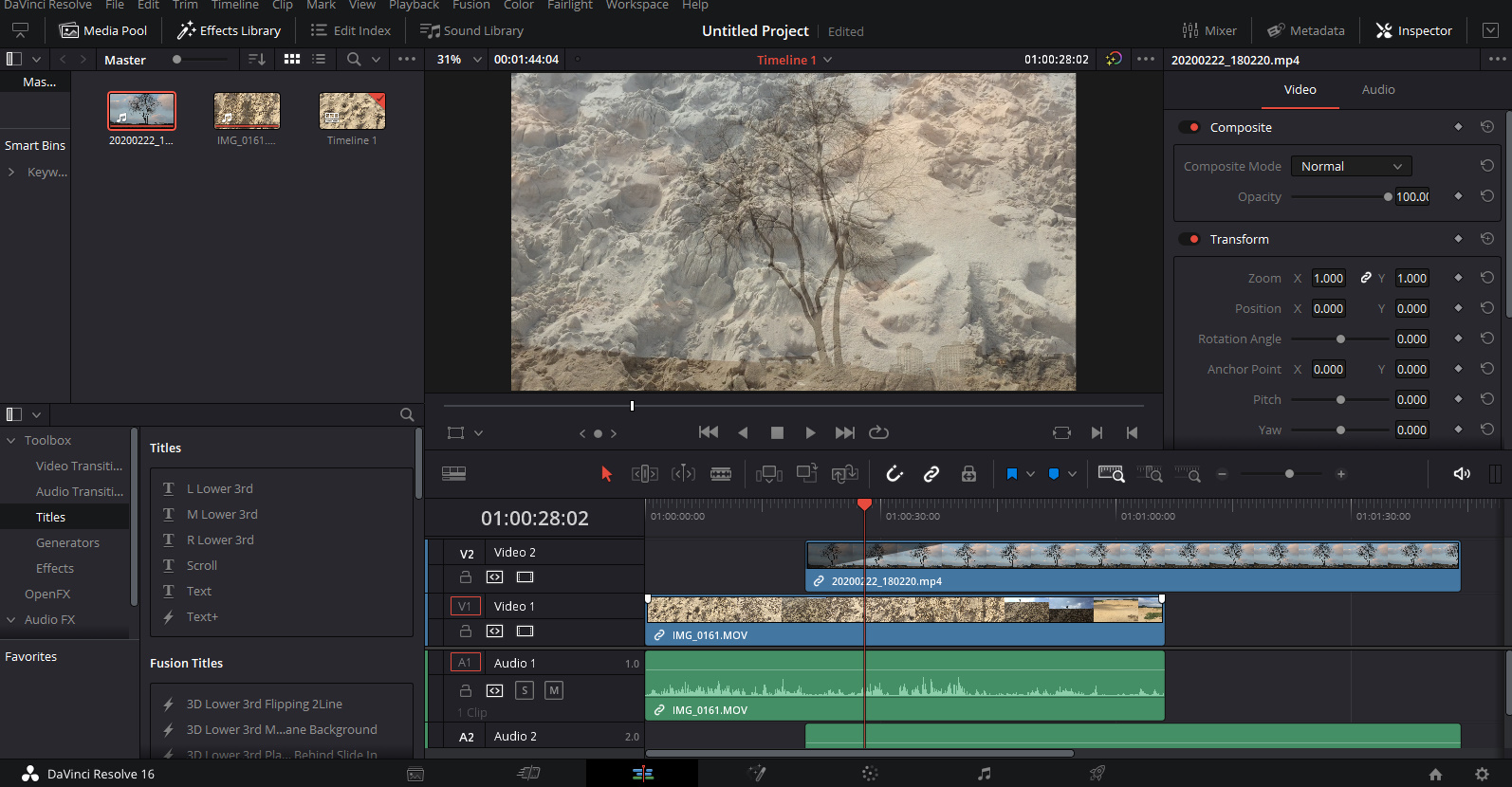Toggle the Media Pool panel button
This screenshot has width=1512, height=787.
click(103, 30)
